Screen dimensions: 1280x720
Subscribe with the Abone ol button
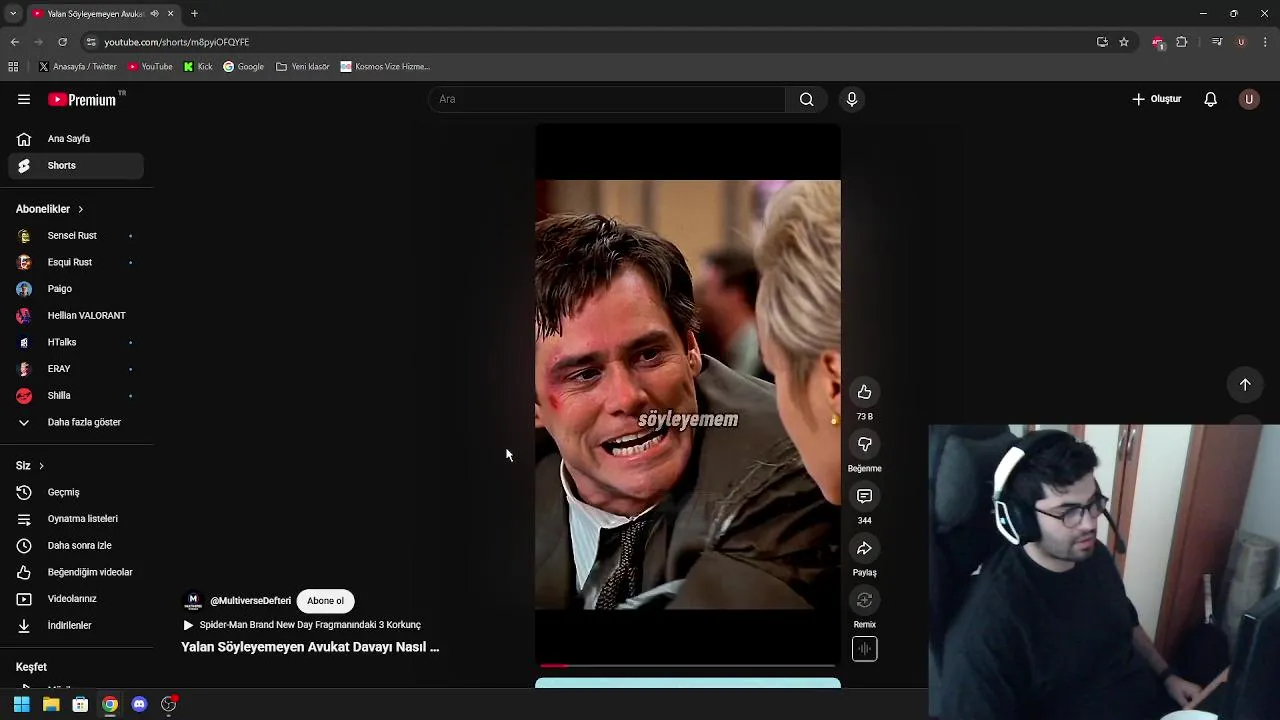point(325,601)
